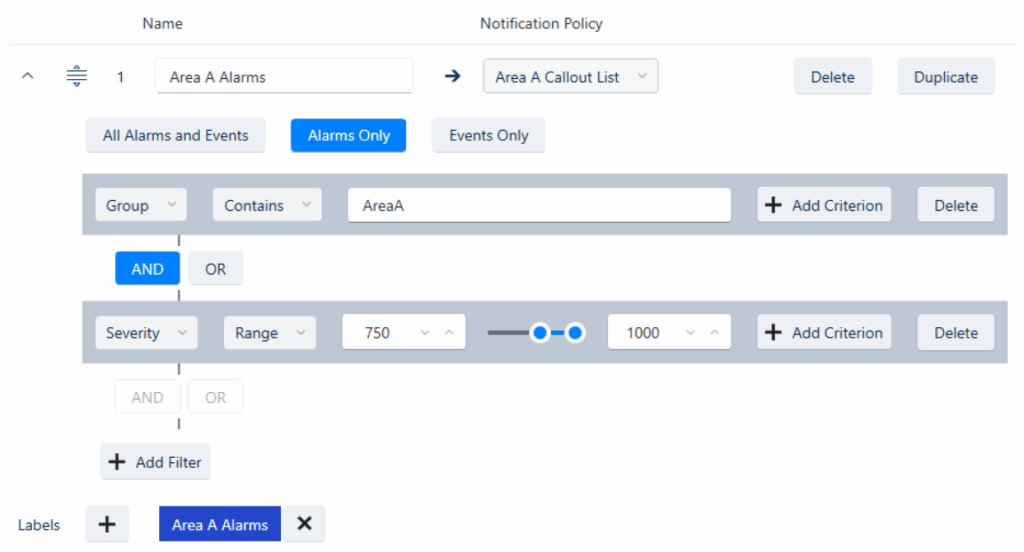Click the plus icon to add label

108,524
